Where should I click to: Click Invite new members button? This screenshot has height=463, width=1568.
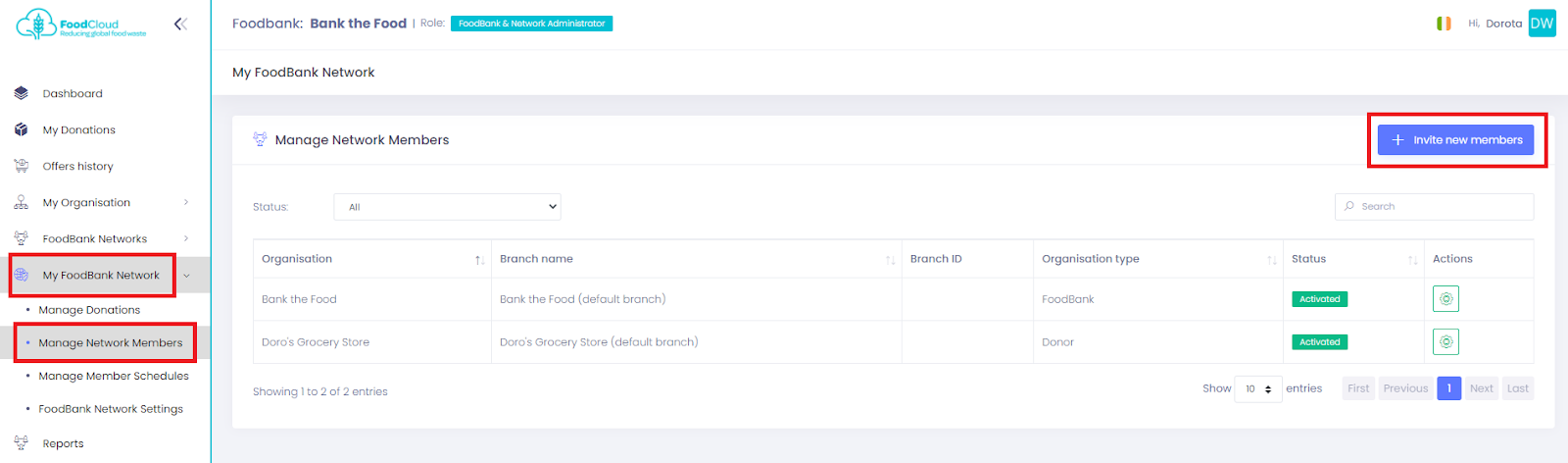1455,140
